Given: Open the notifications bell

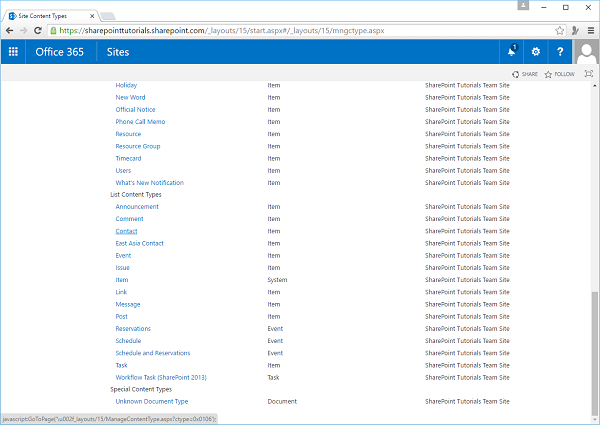Looking at the screenshot, I should click(512, 52).
